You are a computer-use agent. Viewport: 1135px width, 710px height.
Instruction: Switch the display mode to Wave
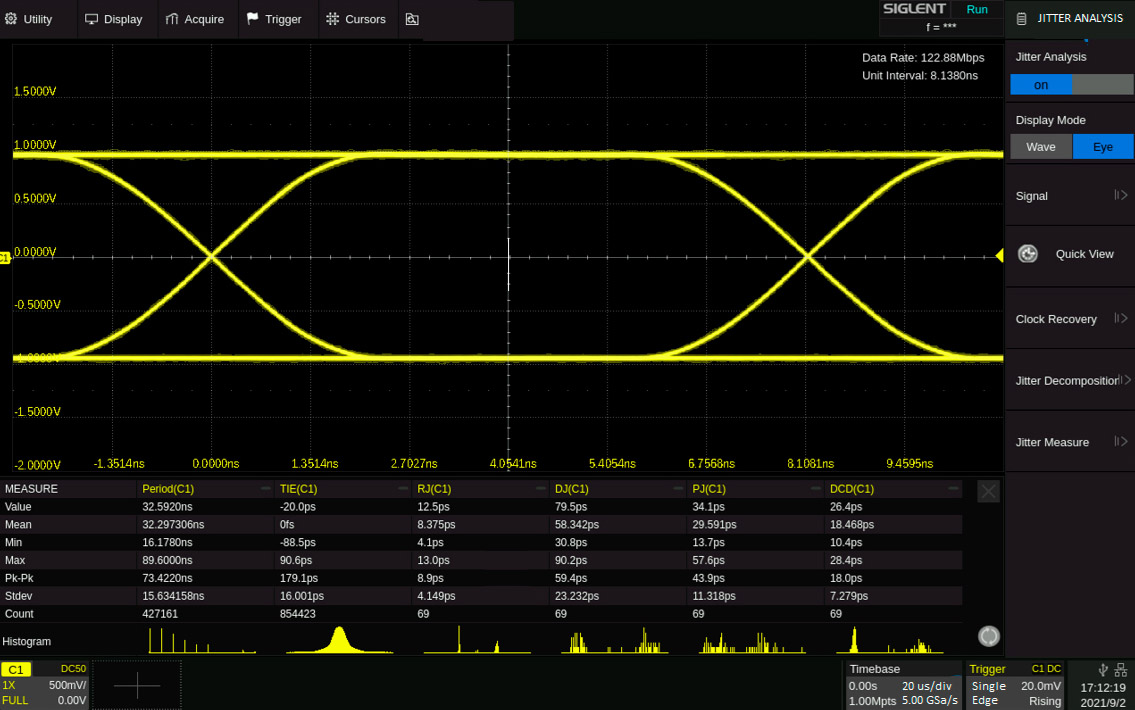pyautogui.click(x=1041, y=147)
